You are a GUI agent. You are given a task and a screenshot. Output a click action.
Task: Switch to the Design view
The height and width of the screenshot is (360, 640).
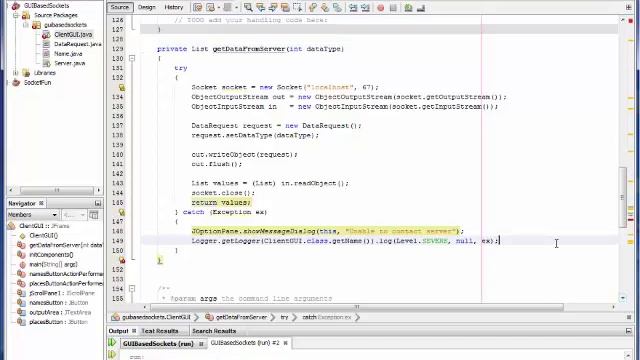click(x=147, y=7)
